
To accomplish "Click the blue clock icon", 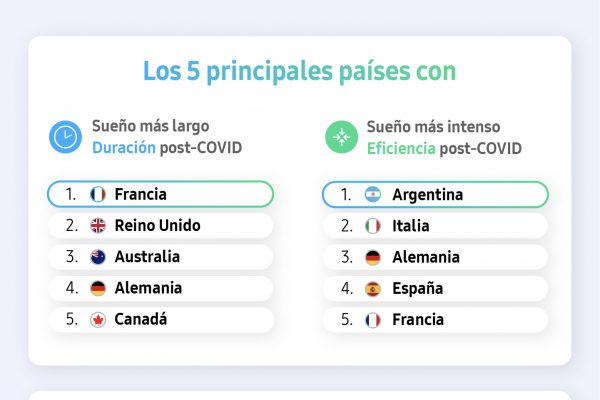I will coord(66,137).
